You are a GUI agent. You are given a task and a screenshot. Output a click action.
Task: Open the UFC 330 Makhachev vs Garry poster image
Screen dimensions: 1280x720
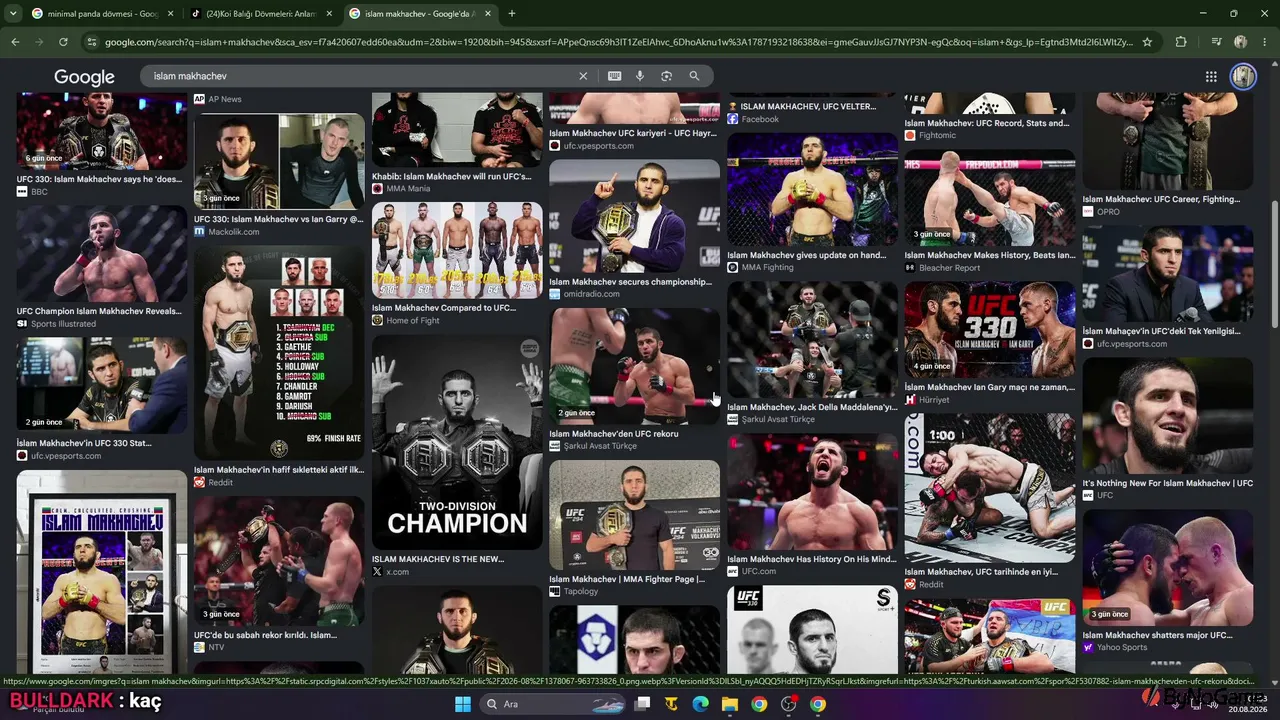[x=990, y=329]
